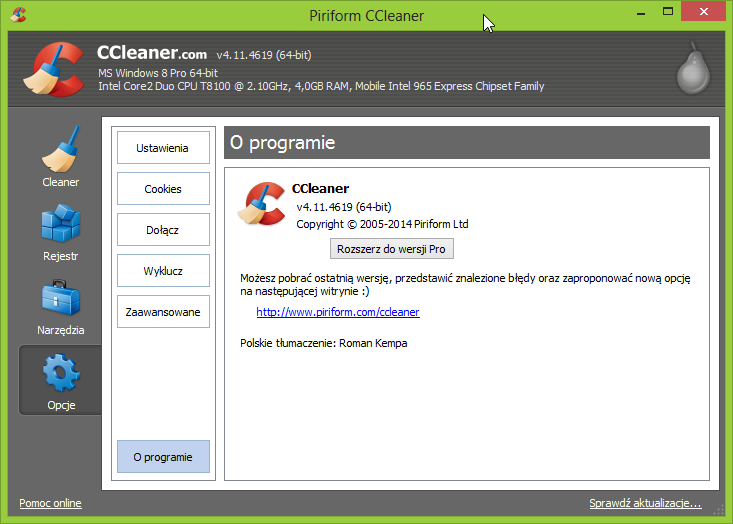Click Sprawdź aktualizacje link
Screen dimensions: 733x524
645,503
